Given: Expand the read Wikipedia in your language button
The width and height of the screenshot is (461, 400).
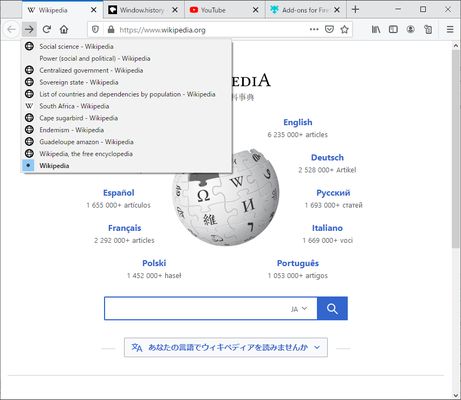Looking at the screenshot, I should tap(226, 347).
